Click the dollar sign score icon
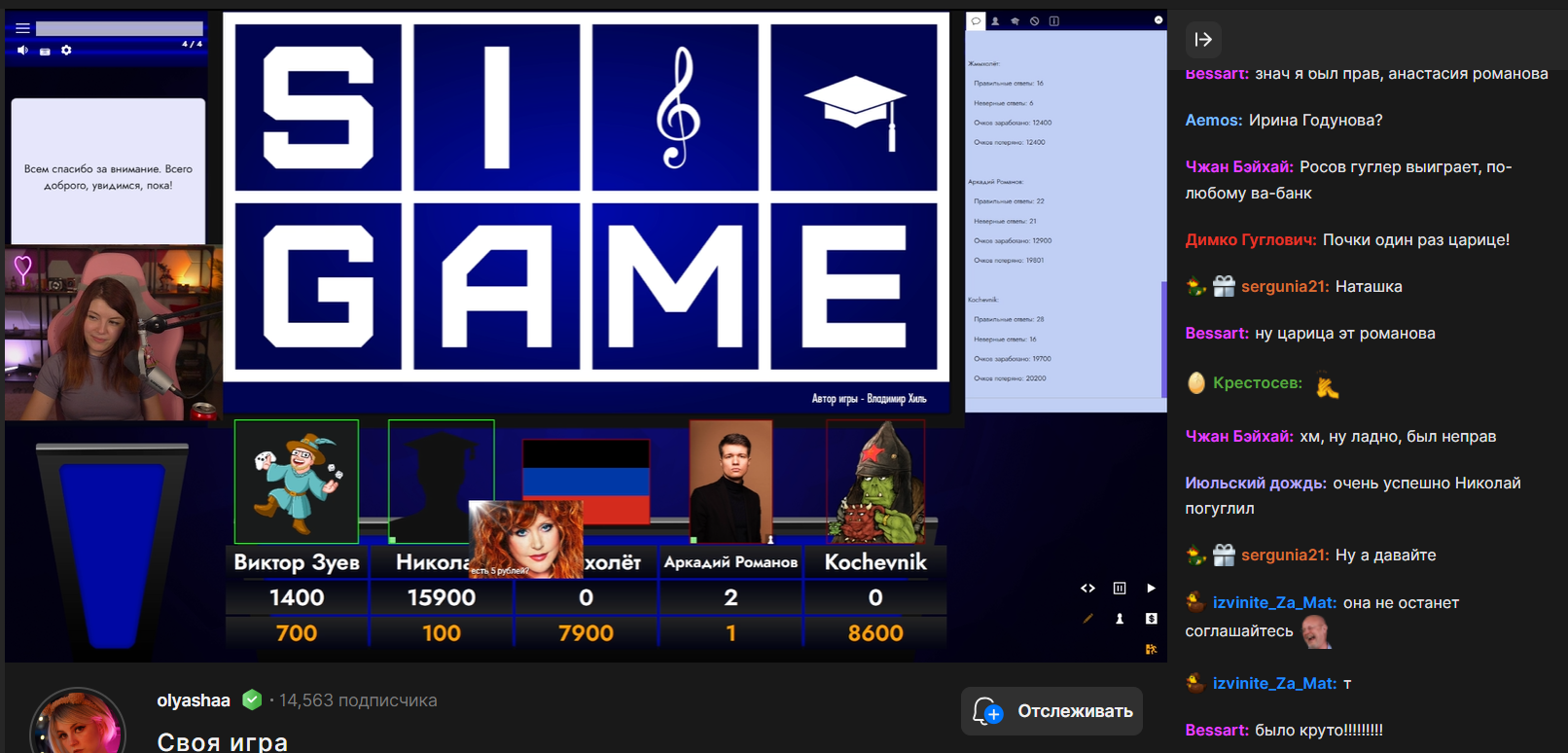The height and width of the screenshot is (753, 1568). [1152, 619]
